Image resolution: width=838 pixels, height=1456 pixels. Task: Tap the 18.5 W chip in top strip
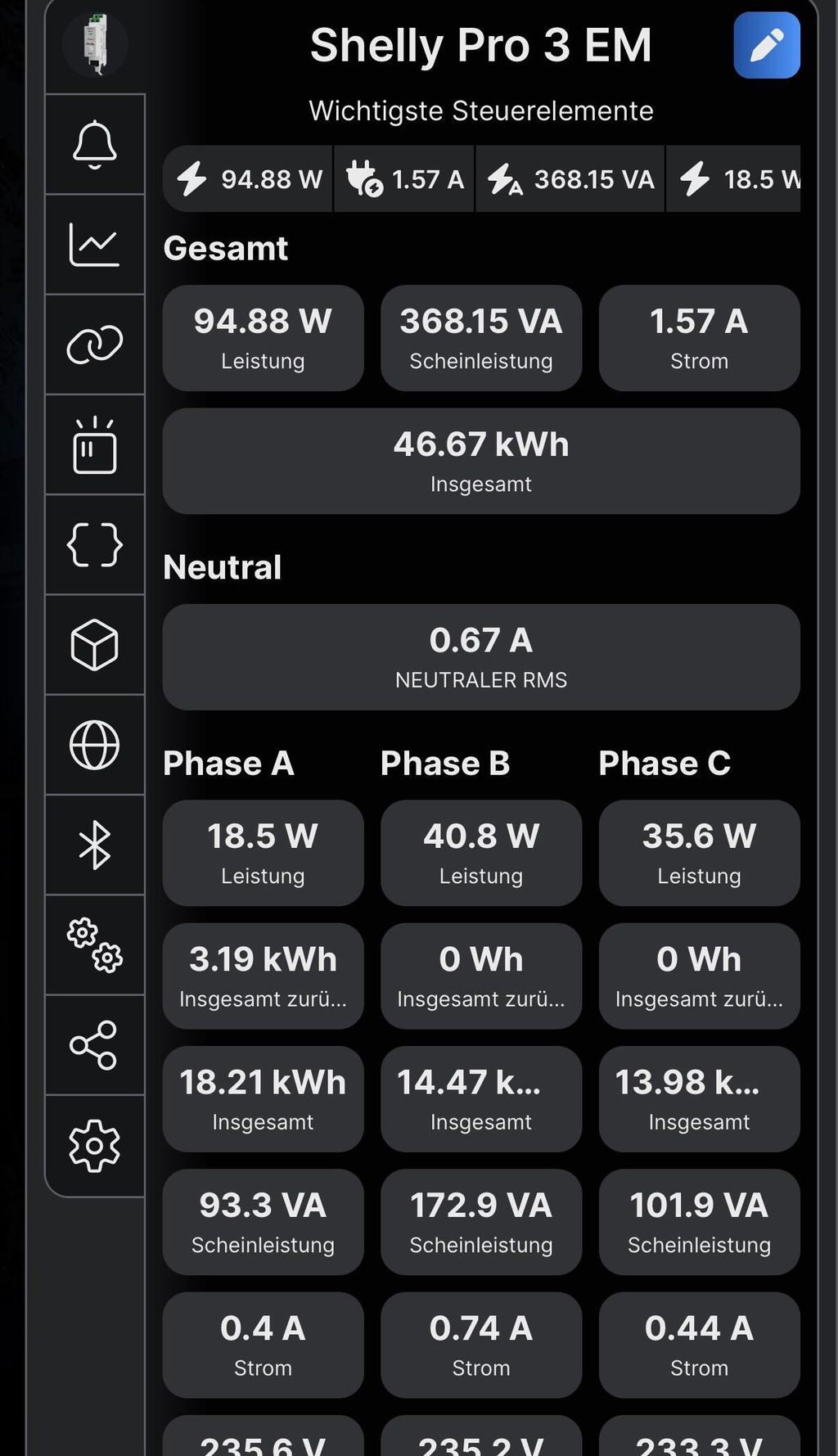coord(734,179)
